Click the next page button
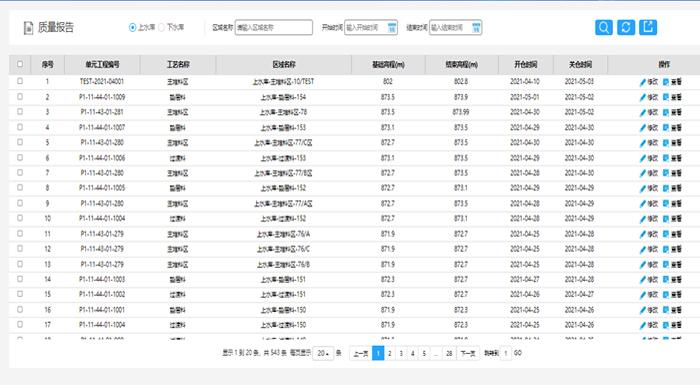The image size is (700, 385). tap(468, 353)
